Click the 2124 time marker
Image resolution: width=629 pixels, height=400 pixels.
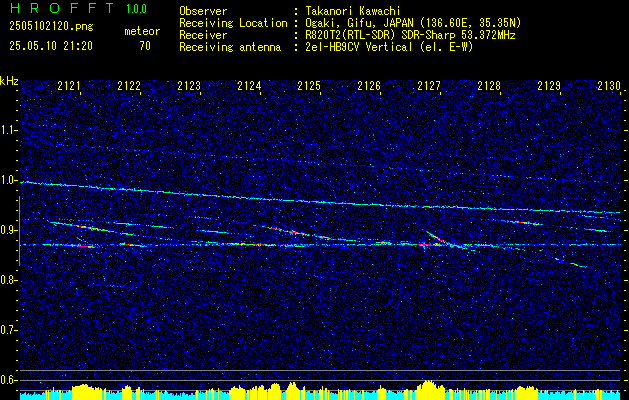pos(249,86)
